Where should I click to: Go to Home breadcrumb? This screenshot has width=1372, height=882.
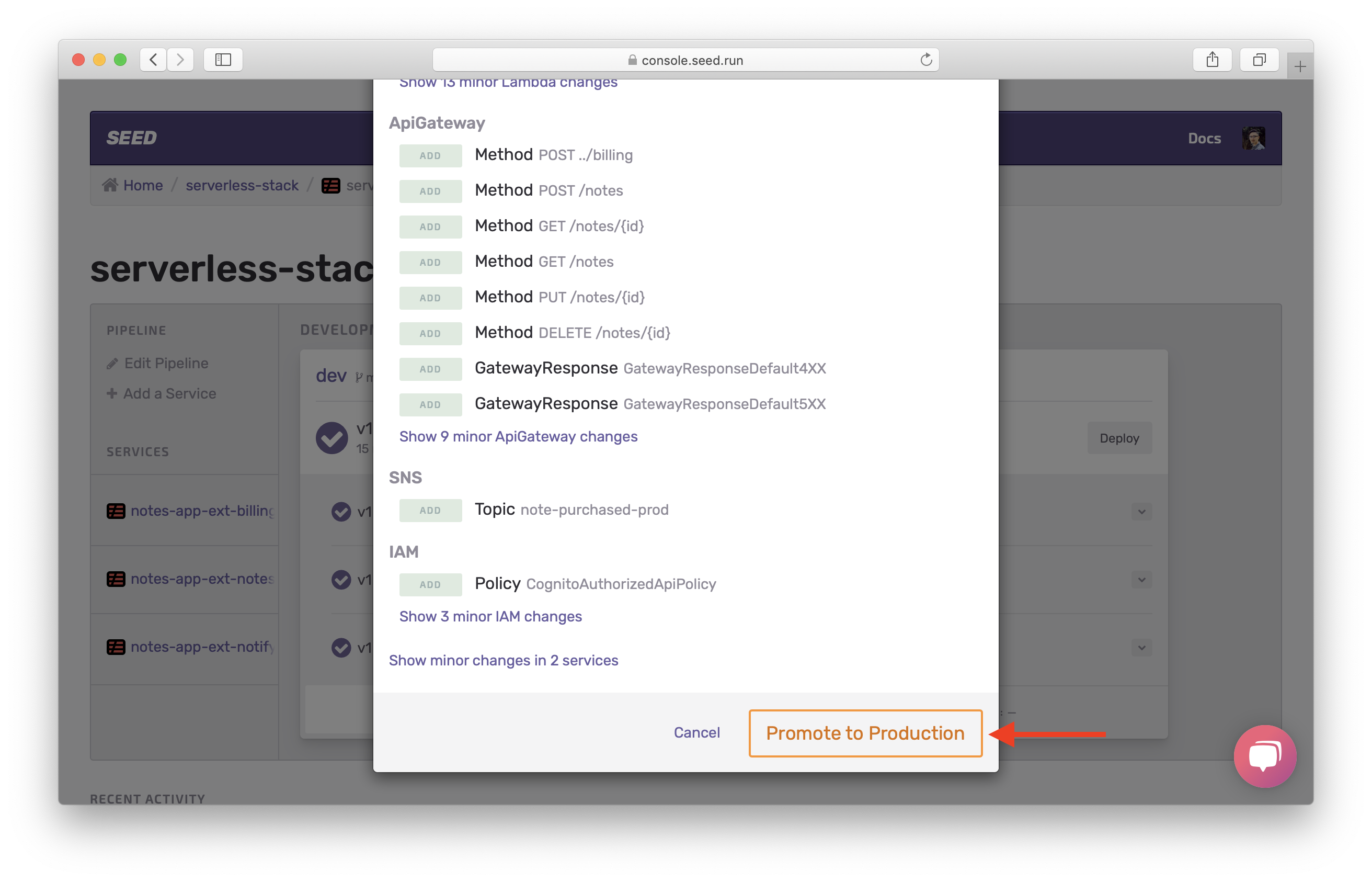[x=143, y=186]
